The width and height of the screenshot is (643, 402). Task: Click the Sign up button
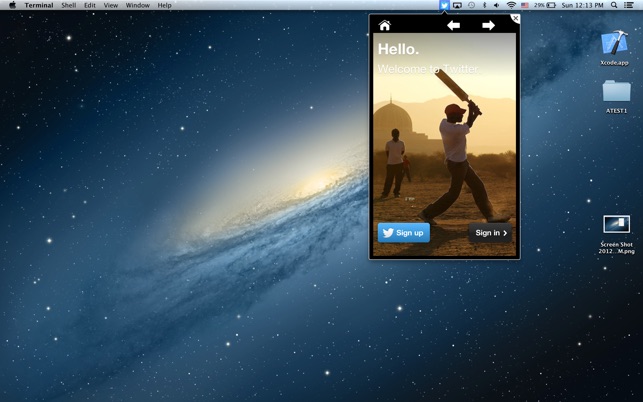[x=404, y=233]
